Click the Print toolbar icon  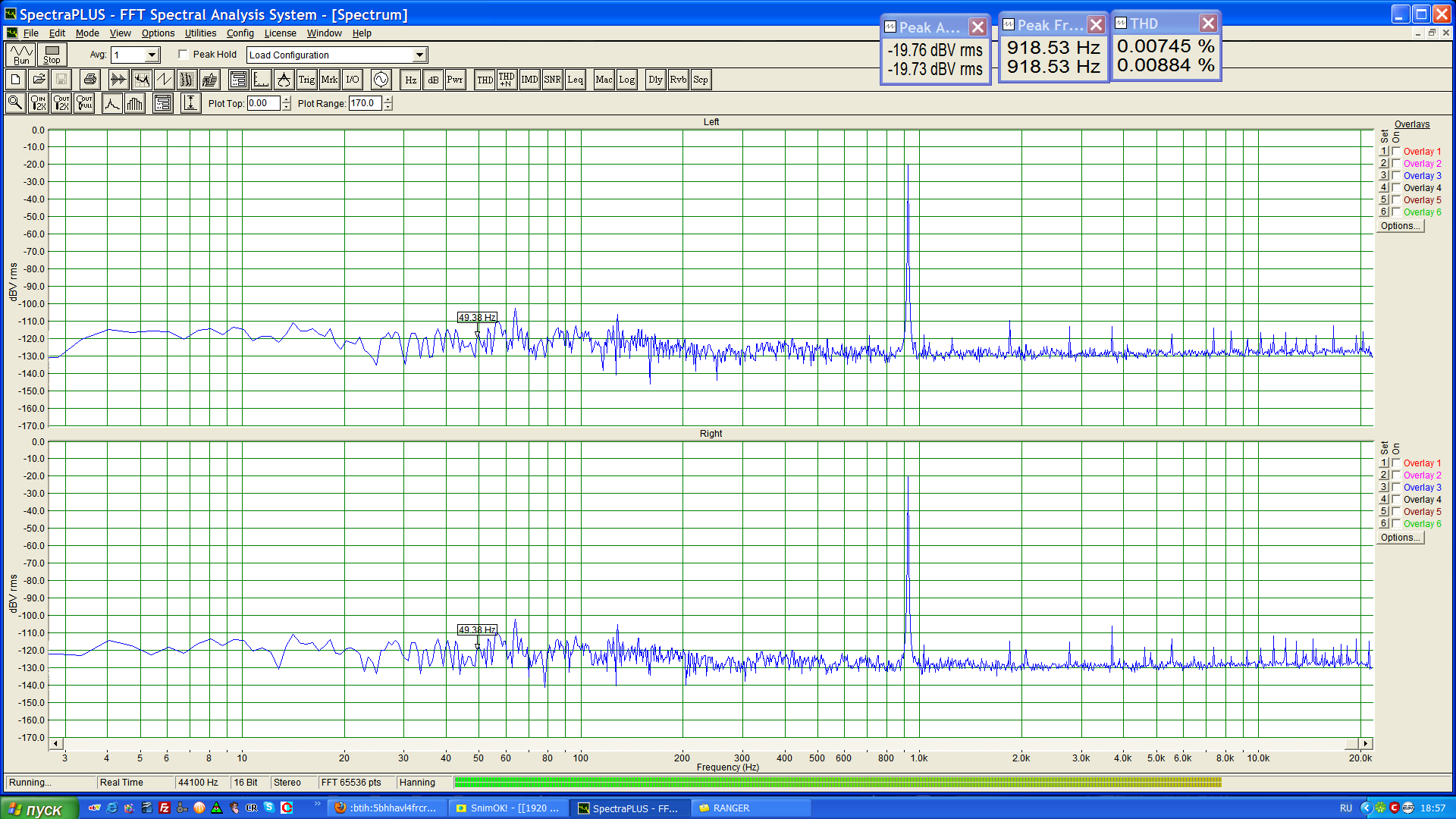click(x=89, y=80)
